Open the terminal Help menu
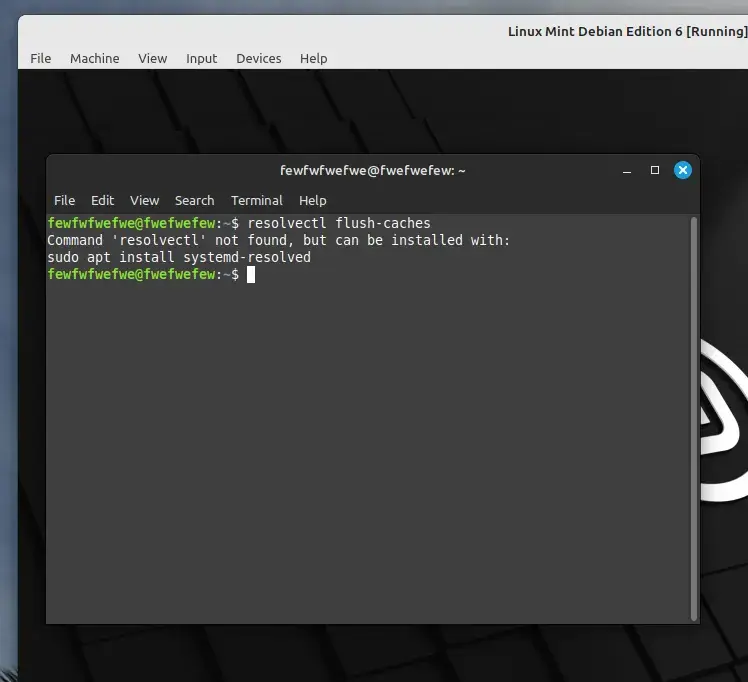 click(312, 200)
